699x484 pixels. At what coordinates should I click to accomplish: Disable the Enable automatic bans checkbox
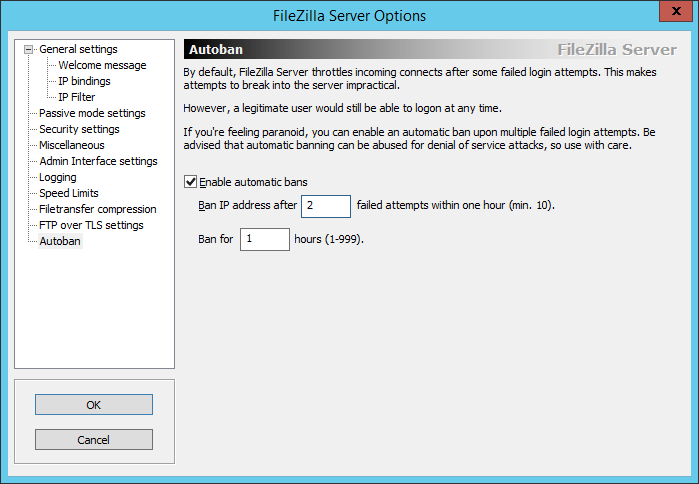click(x=190, y=182)
